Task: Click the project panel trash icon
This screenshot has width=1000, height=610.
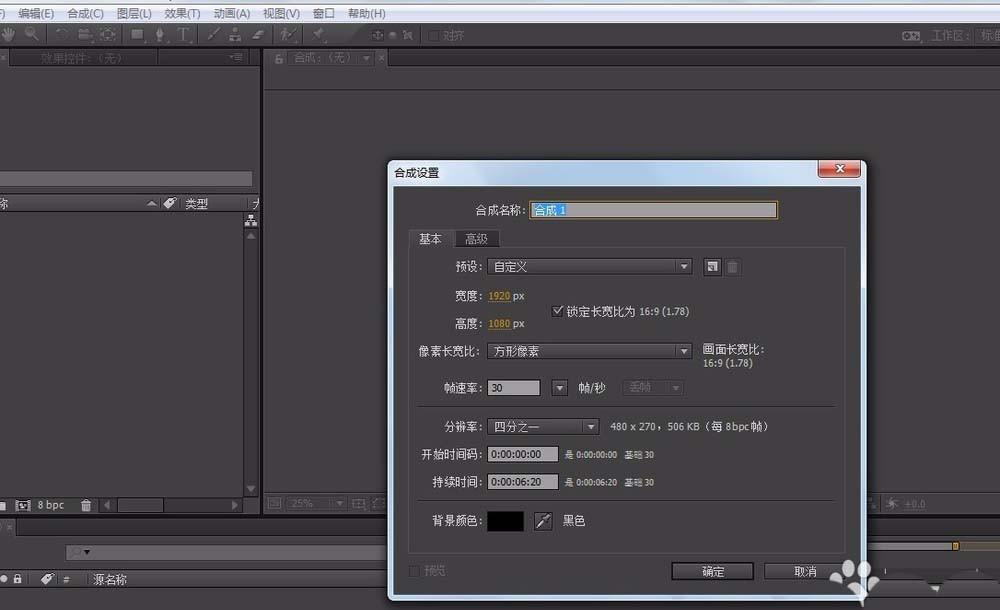Action: tap(86, 506)
